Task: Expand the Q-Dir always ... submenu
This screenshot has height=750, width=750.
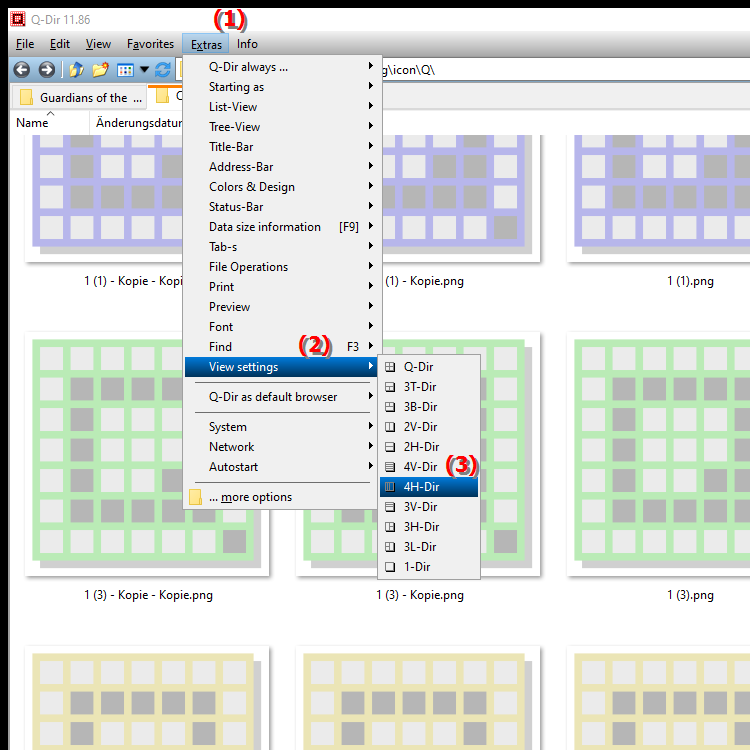Action: click(x=283, y=67)
